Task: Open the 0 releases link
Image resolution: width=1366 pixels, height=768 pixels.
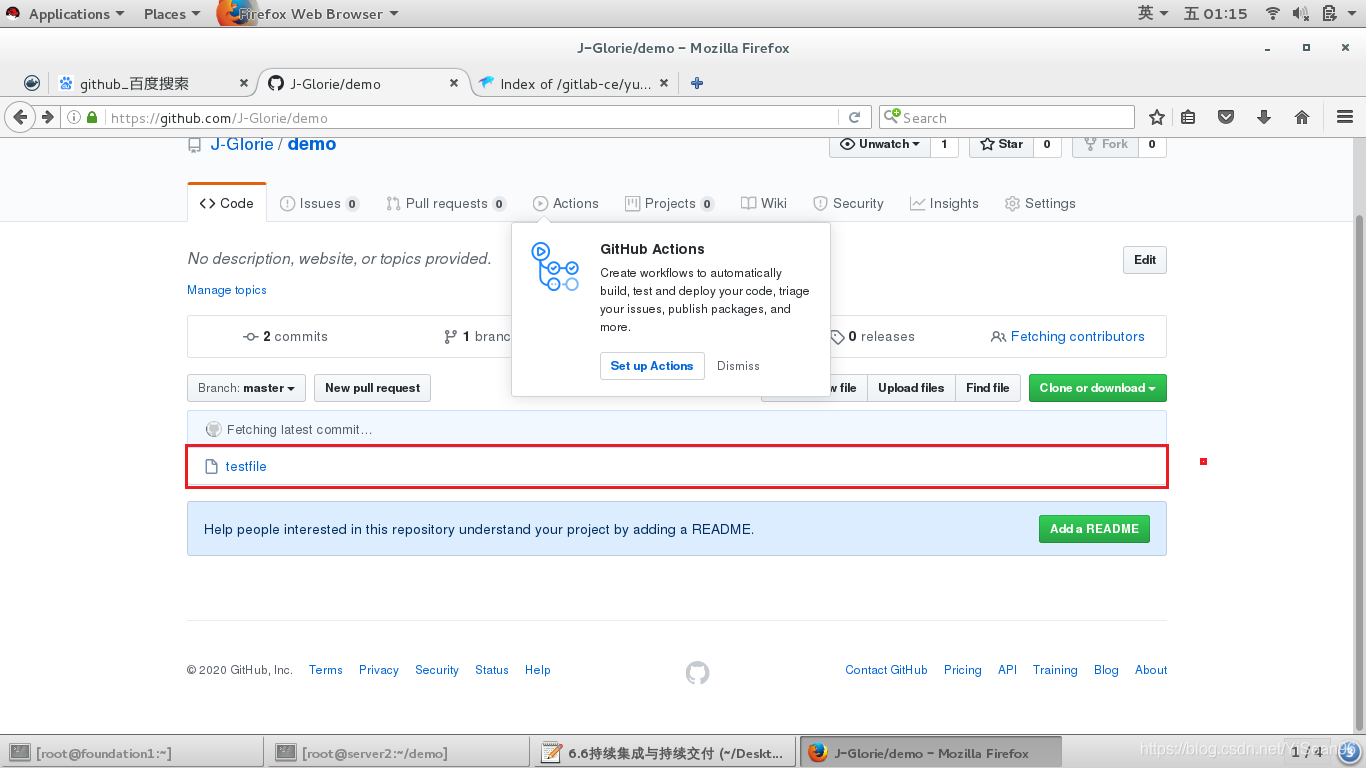Action: coord(872,337)
